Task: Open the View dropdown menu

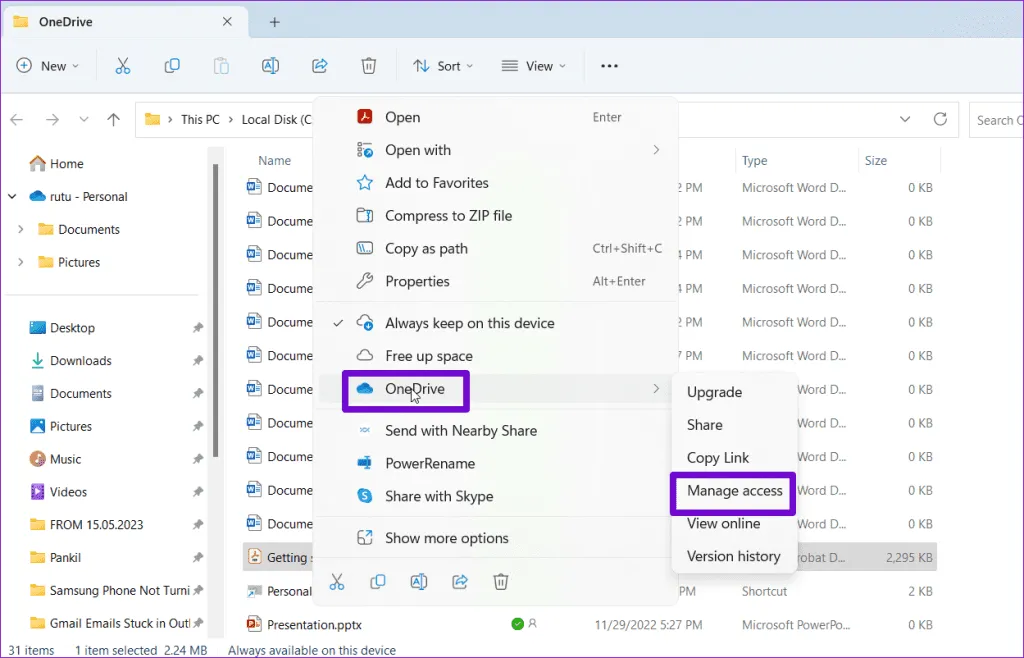Action: [534, 66]
